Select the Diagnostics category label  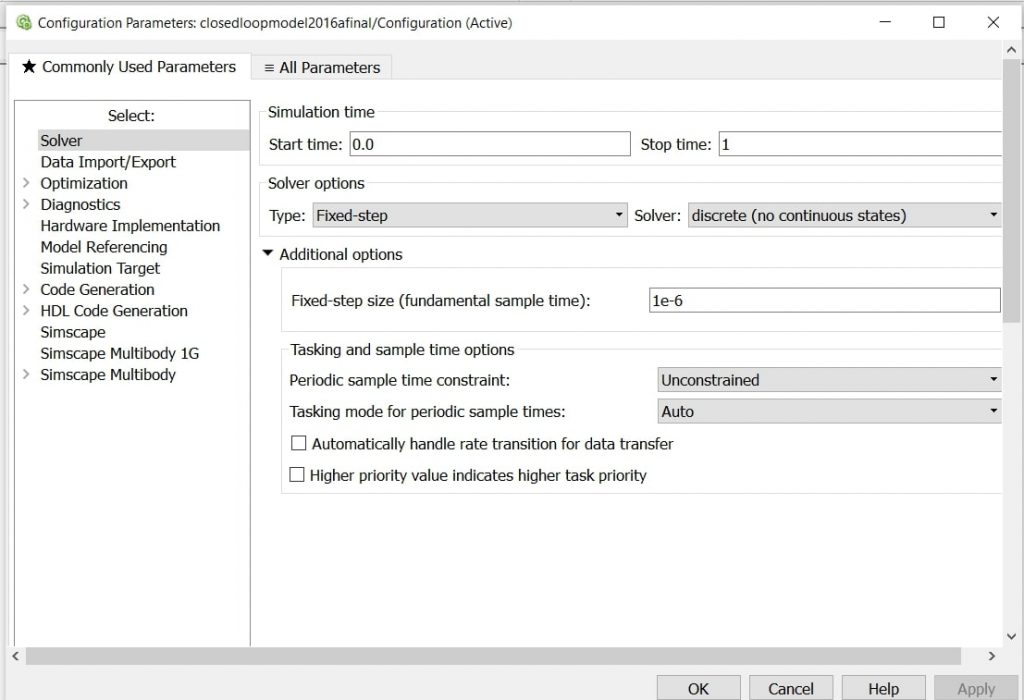pos(80,204)
